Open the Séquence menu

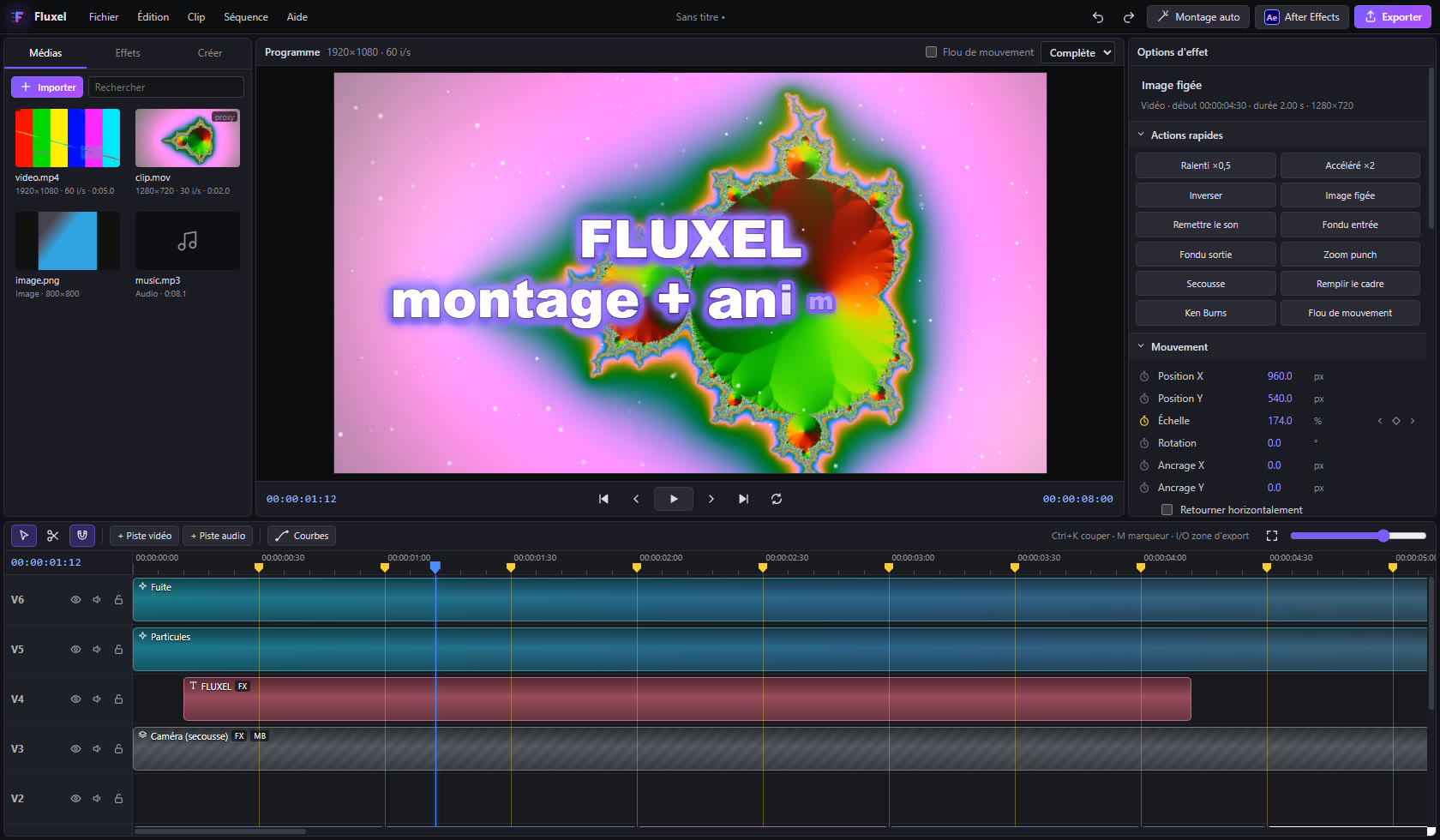coord(246,17)
